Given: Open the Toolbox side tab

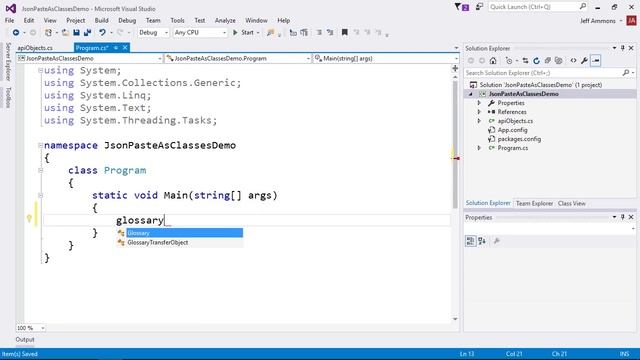Looking at the screenshot, I should pos(8,98).
